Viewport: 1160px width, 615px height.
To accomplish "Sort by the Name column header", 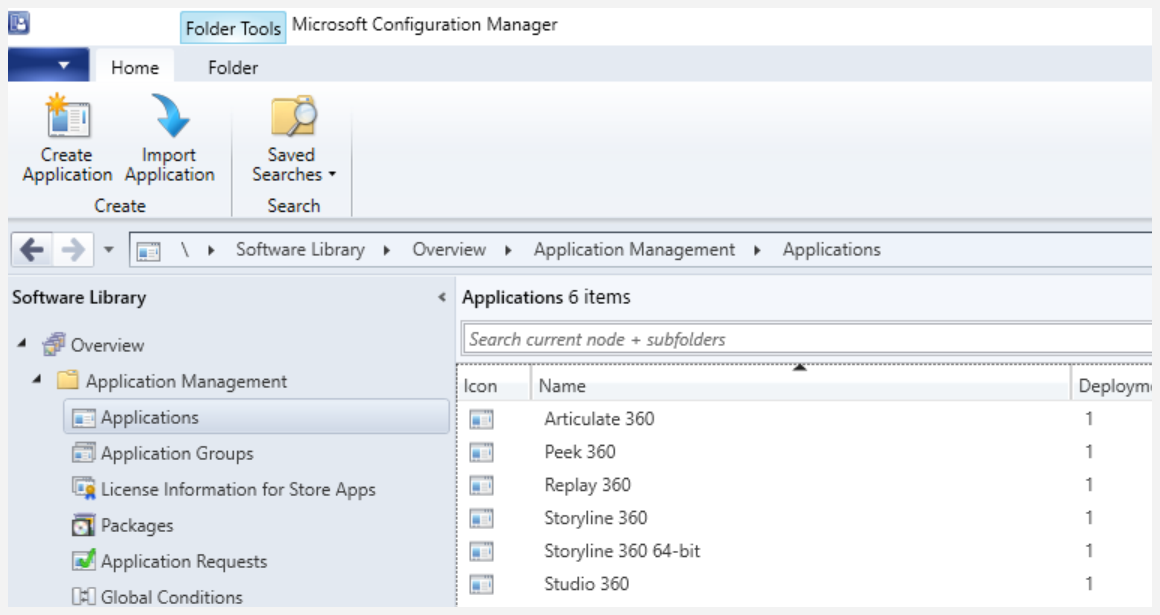I will (800, 386).
